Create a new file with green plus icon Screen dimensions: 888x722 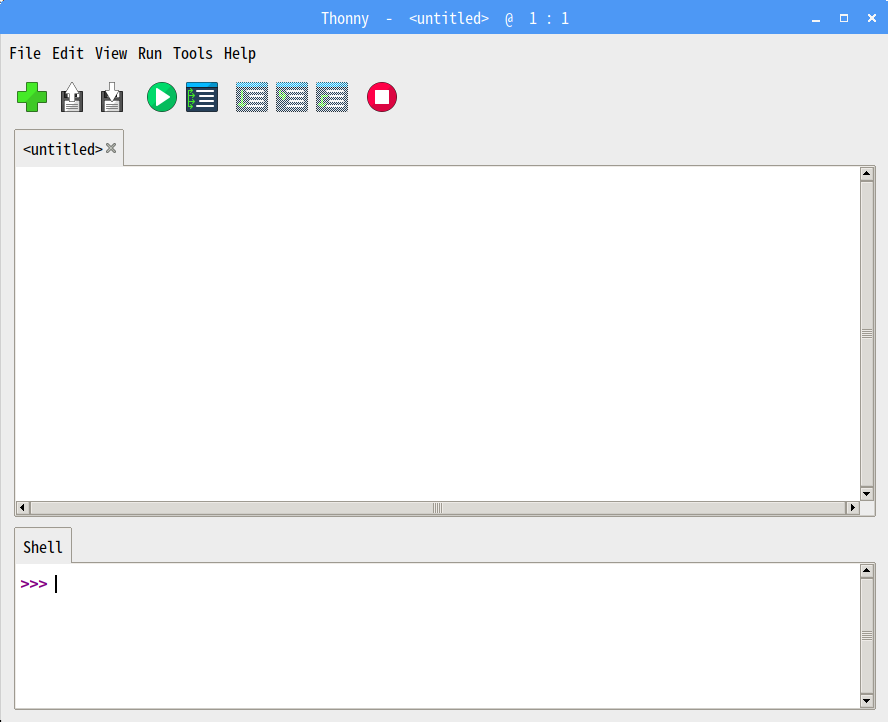tap(32, 97)
